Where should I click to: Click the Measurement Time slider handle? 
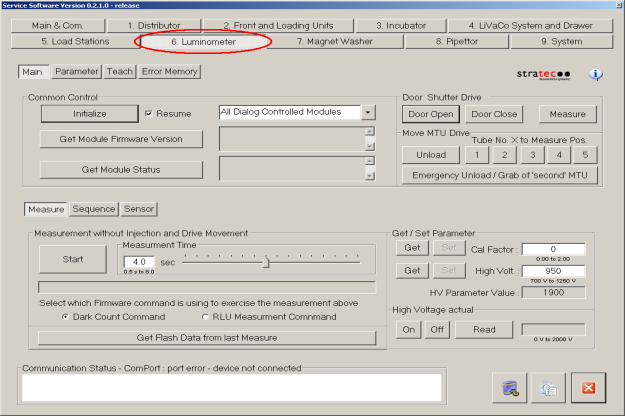click(x=266, y=263)
